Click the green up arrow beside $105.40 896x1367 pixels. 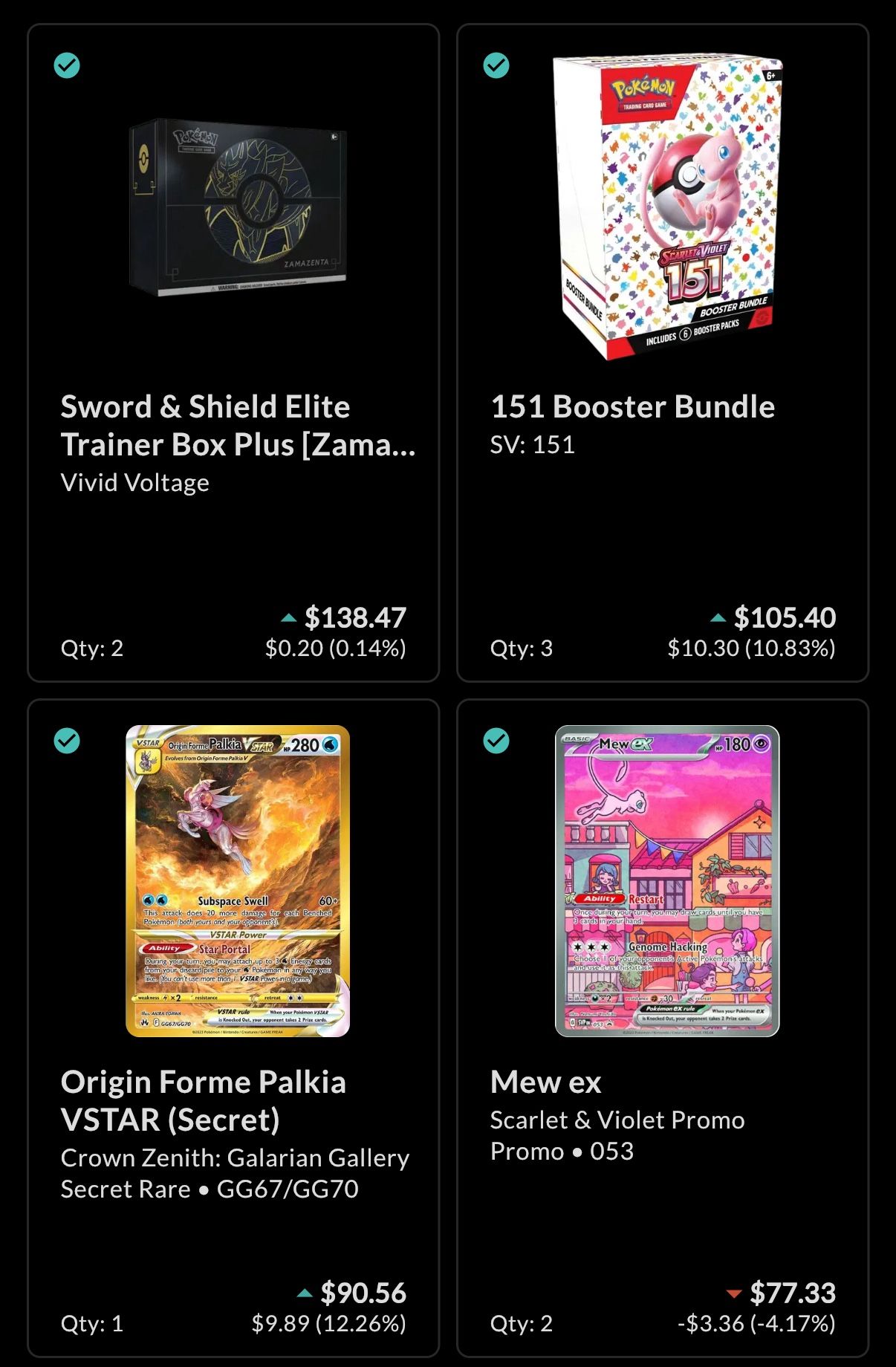point(718,618)
